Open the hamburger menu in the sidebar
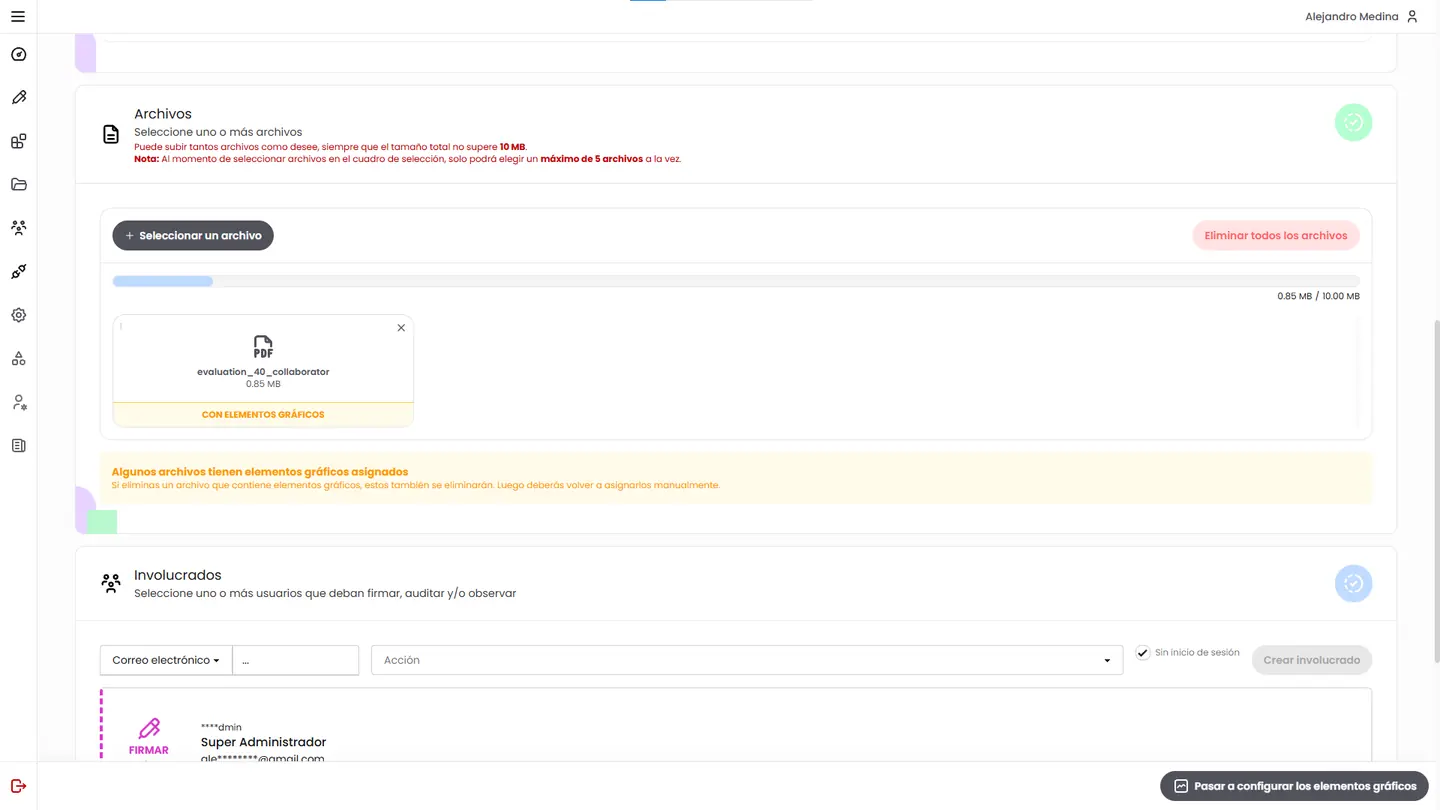This screenshot has width=1440, height=810. click(18, 17)
